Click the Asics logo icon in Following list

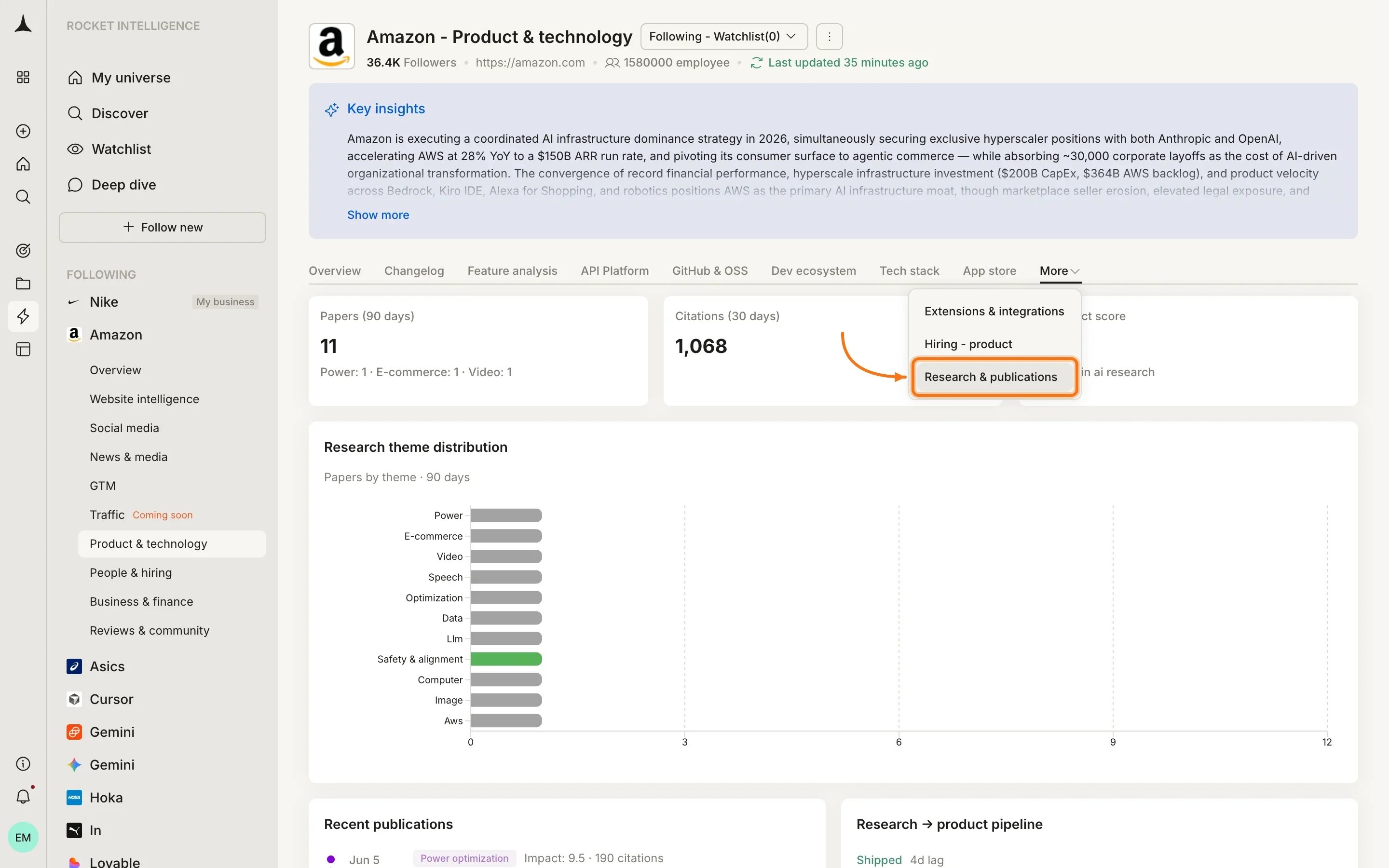point(74,666)
